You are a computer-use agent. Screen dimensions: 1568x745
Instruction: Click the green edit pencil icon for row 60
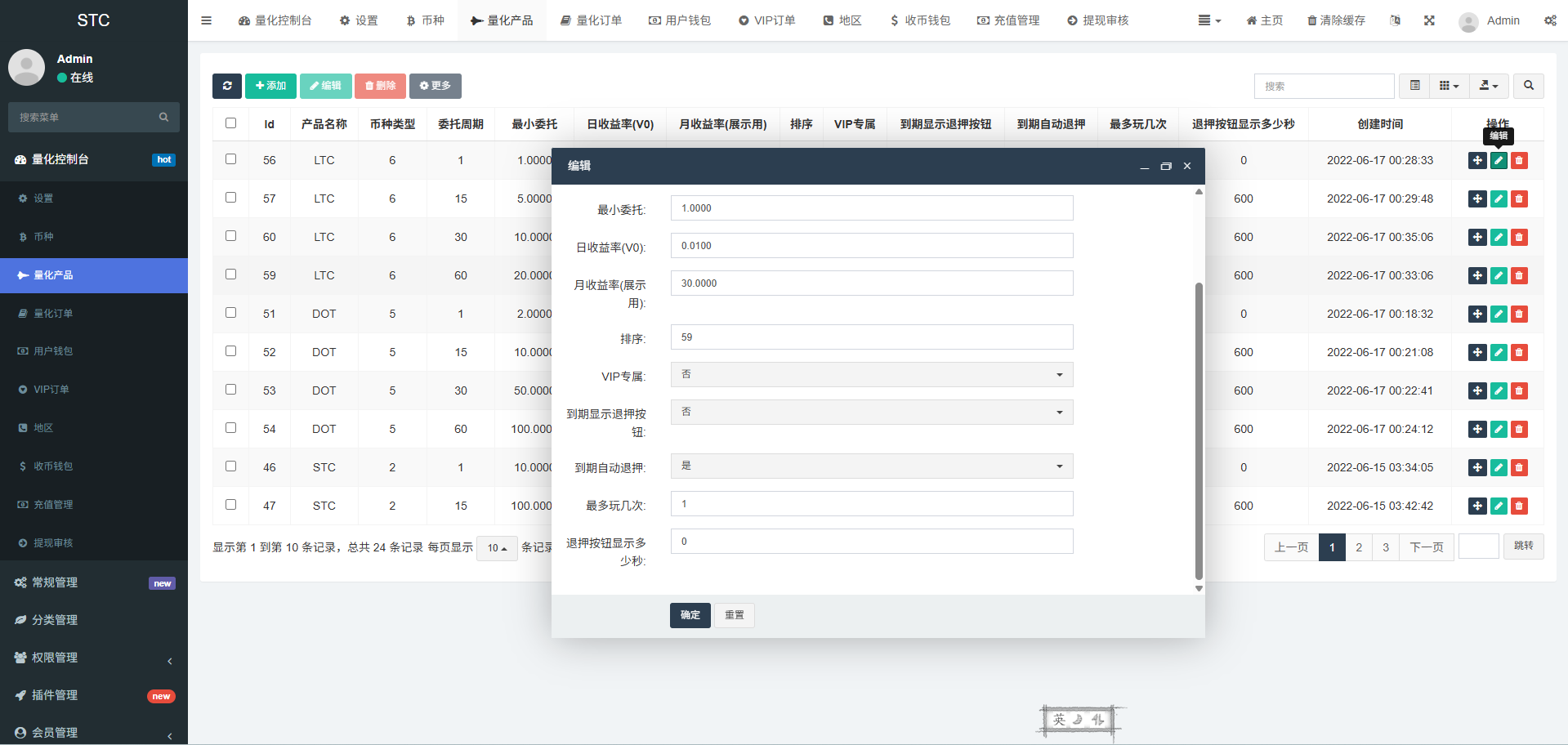tap(1499, 237)
